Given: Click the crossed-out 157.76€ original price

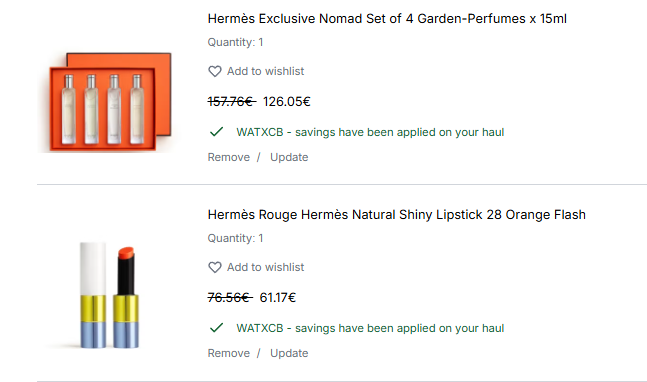Looking at the screenshot, I should click(231, 101).
